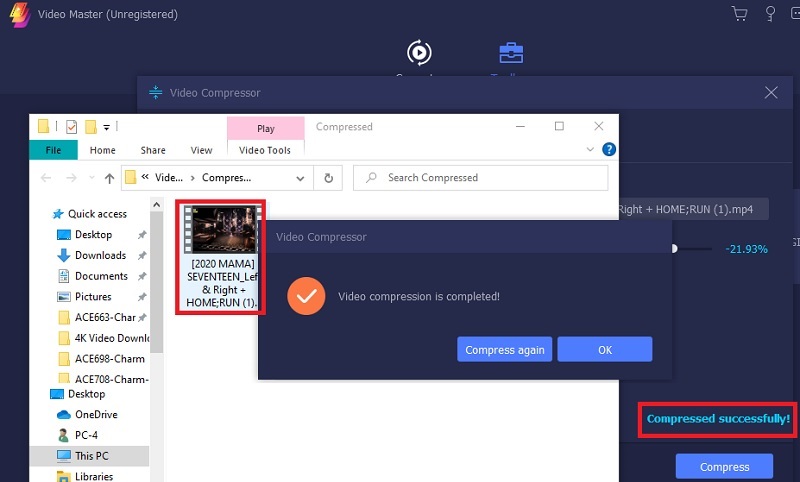The height and width of the screenshot is (482, 800).
Task: Click the Video Compressor panel header icon
Action: click(x=155, y=92)
